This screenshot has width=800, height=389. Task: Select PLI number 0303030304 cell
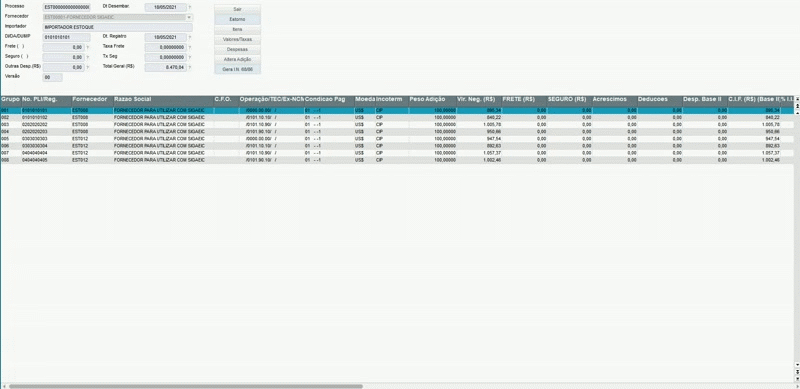tap(46, 146)
